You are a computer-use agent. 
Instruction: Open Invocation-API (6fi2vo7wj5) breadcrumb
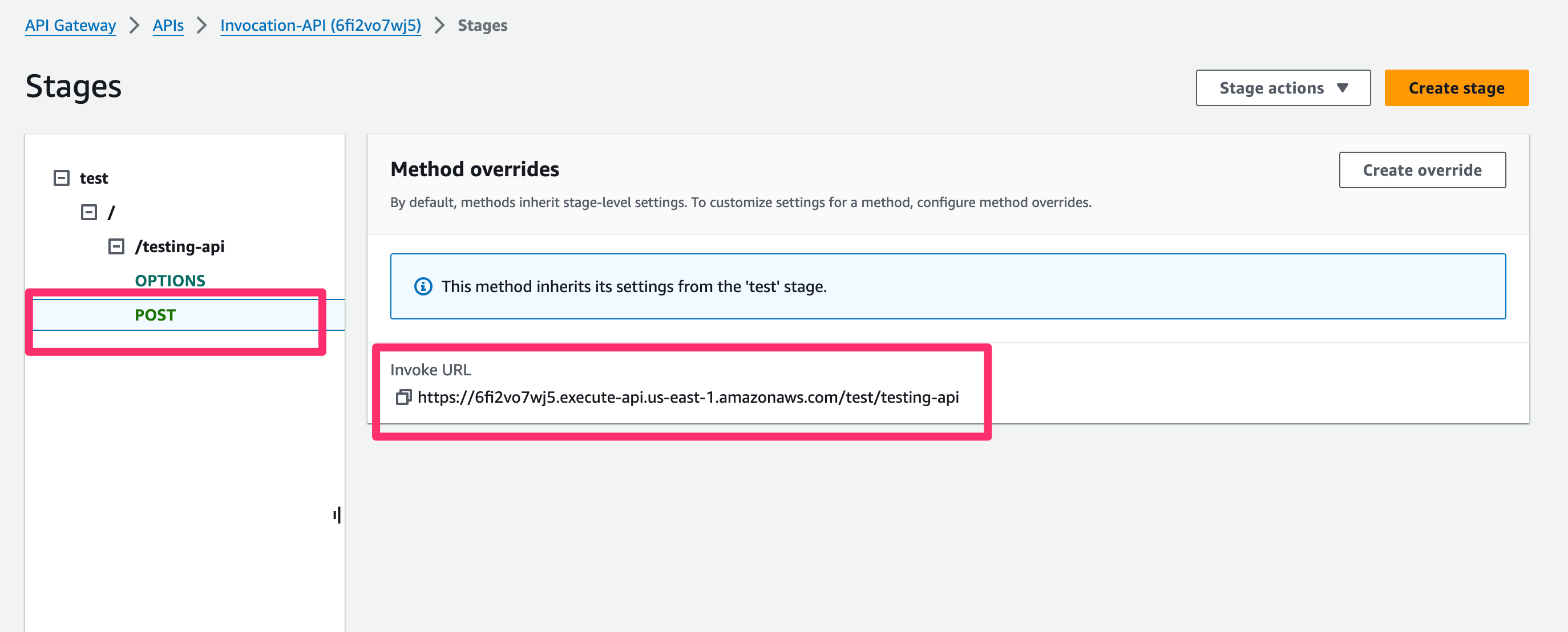pyautogui.click(x=320, y=26)
